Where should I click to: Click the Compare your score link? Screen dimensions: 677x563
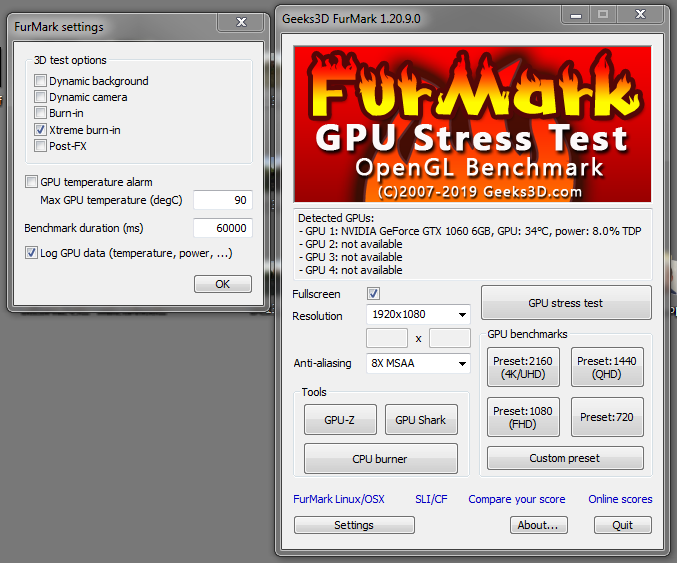coord(517,499)
